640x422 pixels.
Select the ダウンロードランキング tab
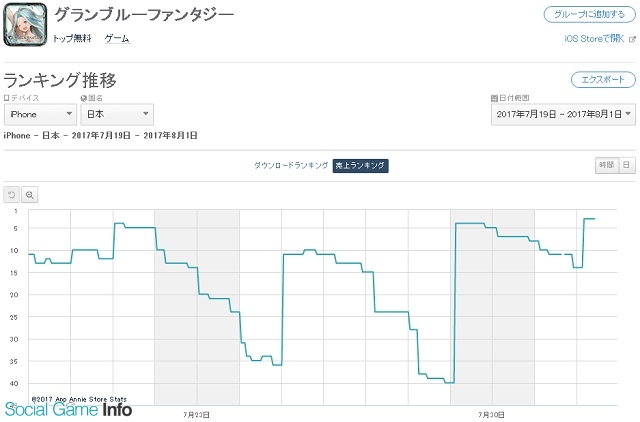coord(291,166)
